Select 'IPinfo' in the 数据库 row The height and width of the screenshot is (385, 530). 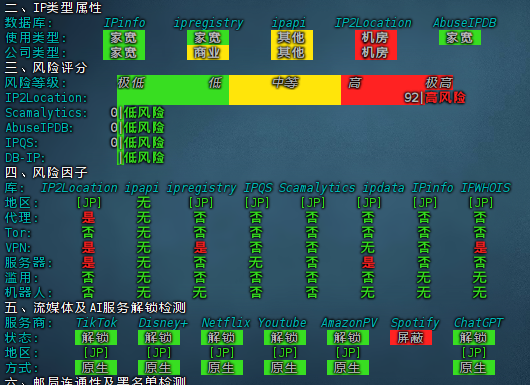(124, 23)
